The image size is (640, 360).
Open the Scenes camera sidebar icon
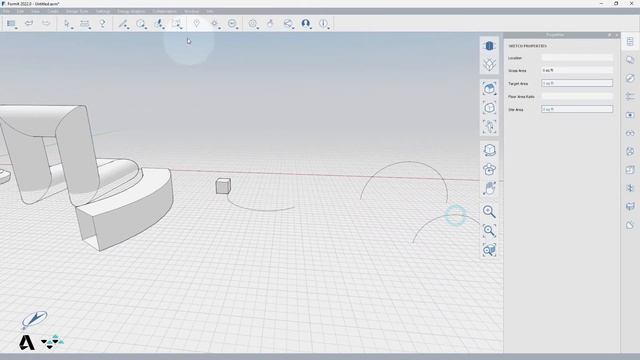click(x=630, y=115)
